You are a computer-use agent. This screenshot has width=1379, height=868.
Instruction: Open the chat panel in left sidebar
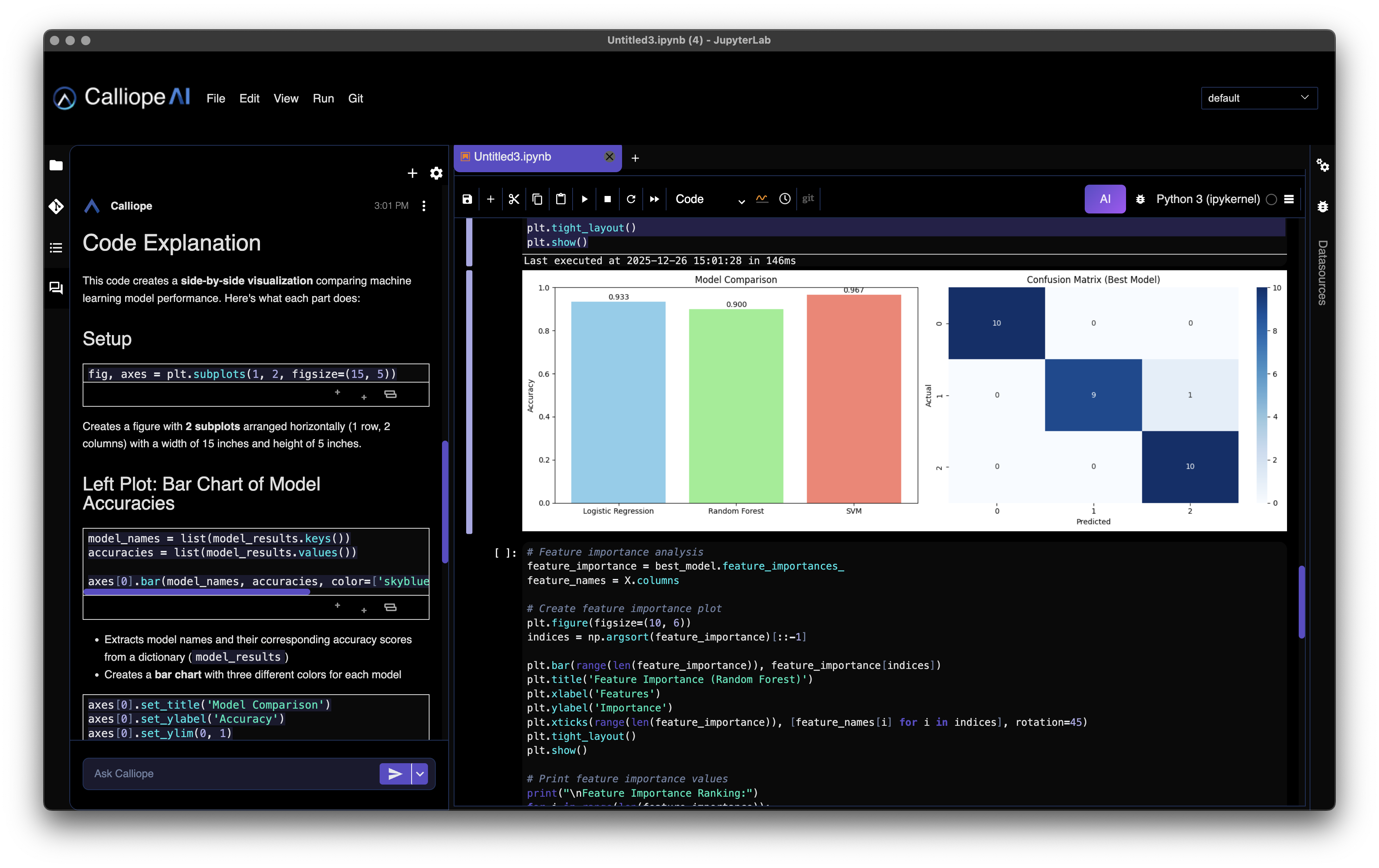pos(56,288)
